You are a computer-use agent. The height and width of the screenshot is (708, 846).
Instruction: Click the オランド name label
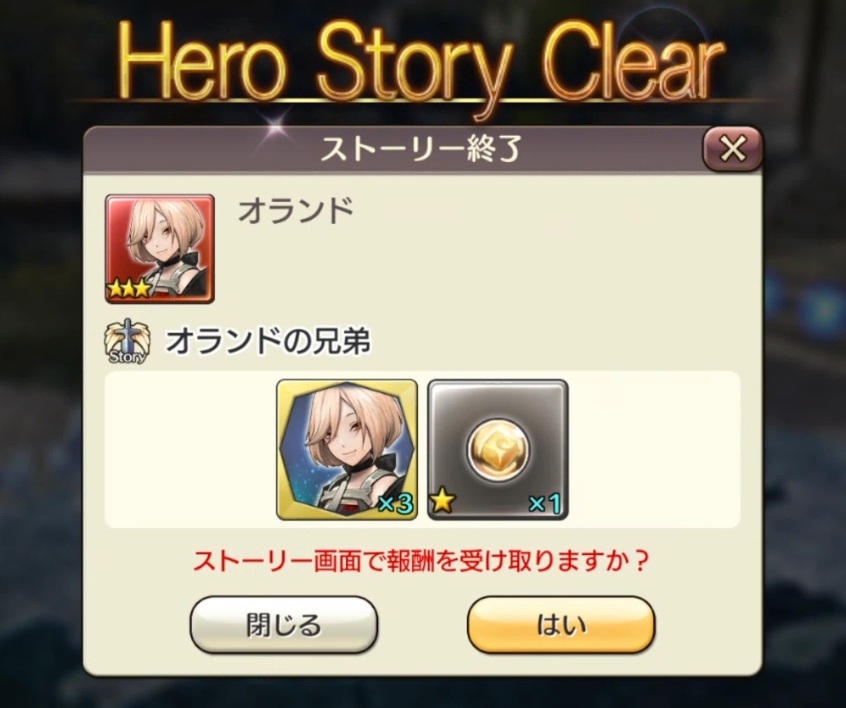[x=296, y=210]
